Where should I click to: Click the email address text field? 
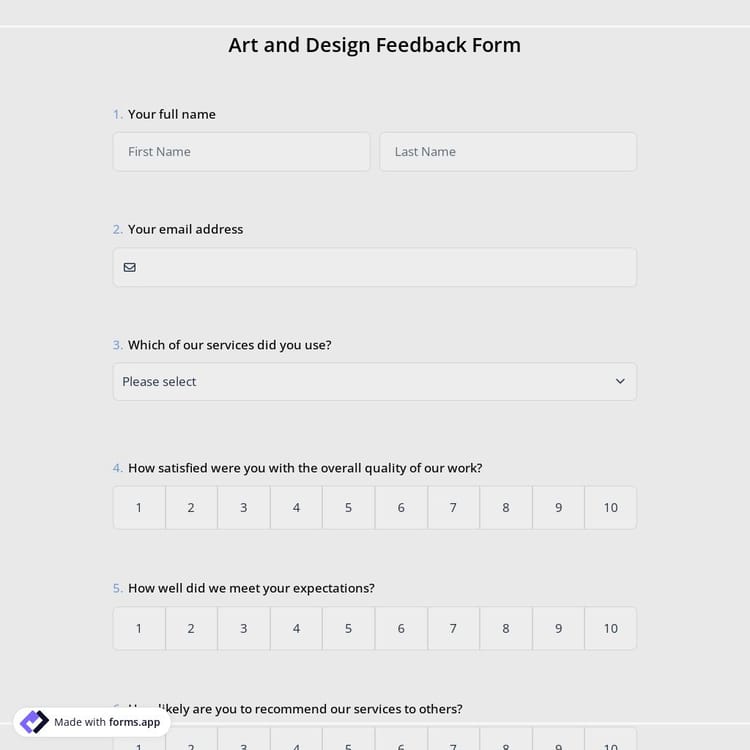coord(385,267)
